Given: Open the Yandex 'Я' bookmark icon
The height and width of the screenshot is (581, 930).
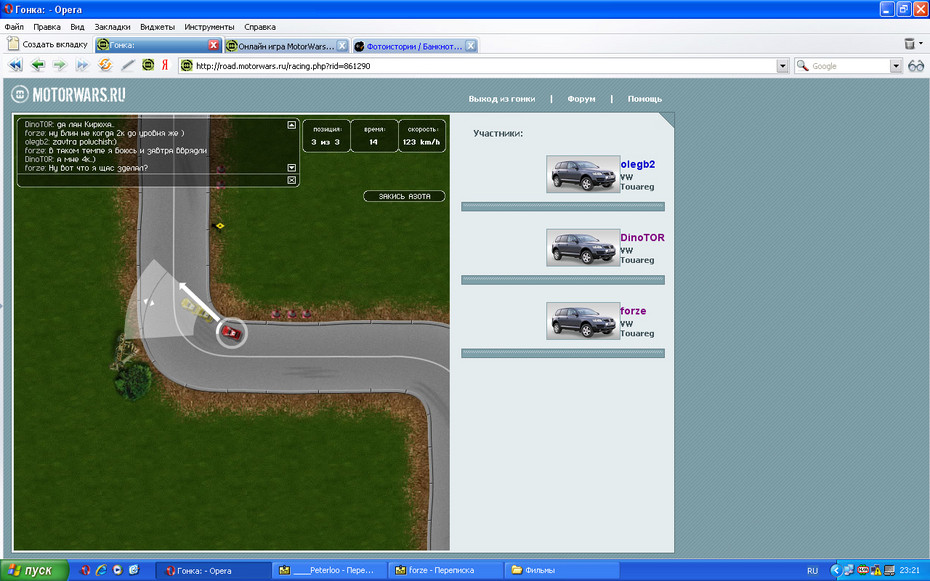Looking at the screenshot, I should (x=165, y=65).
